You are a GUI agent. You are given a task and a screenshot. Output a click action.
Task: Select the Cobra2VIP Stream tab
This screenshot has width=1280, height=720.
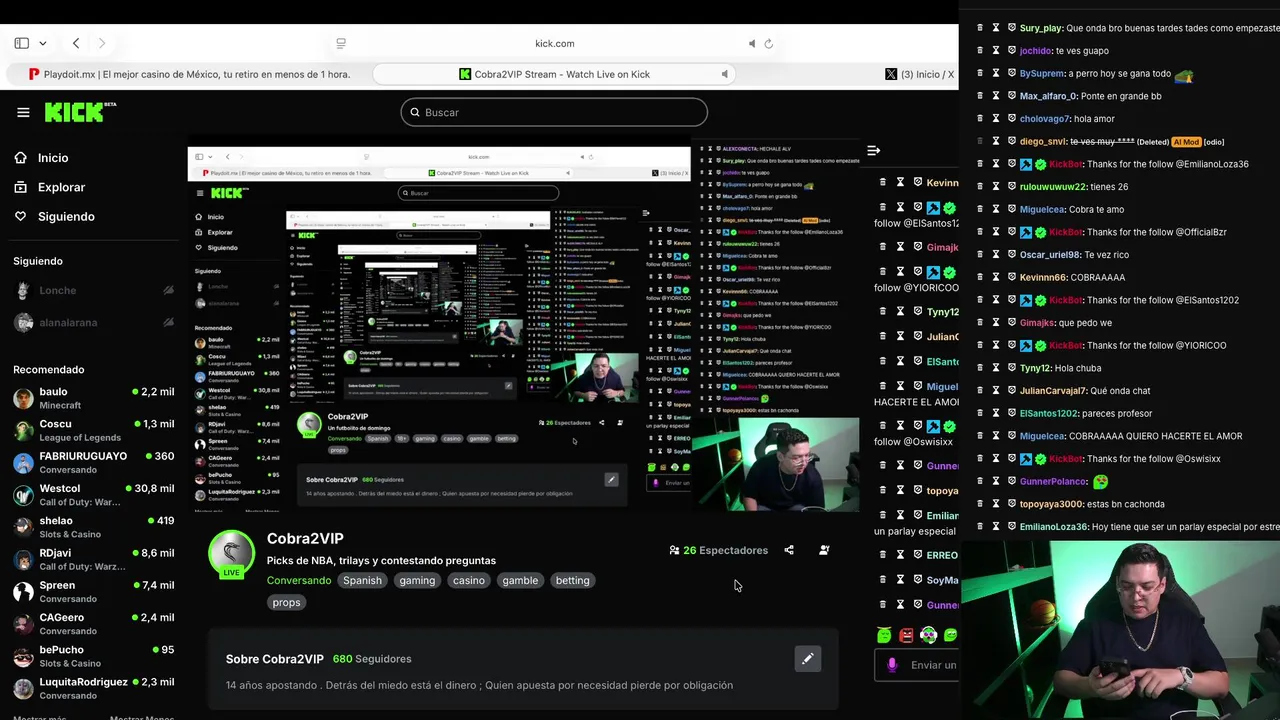554,74
